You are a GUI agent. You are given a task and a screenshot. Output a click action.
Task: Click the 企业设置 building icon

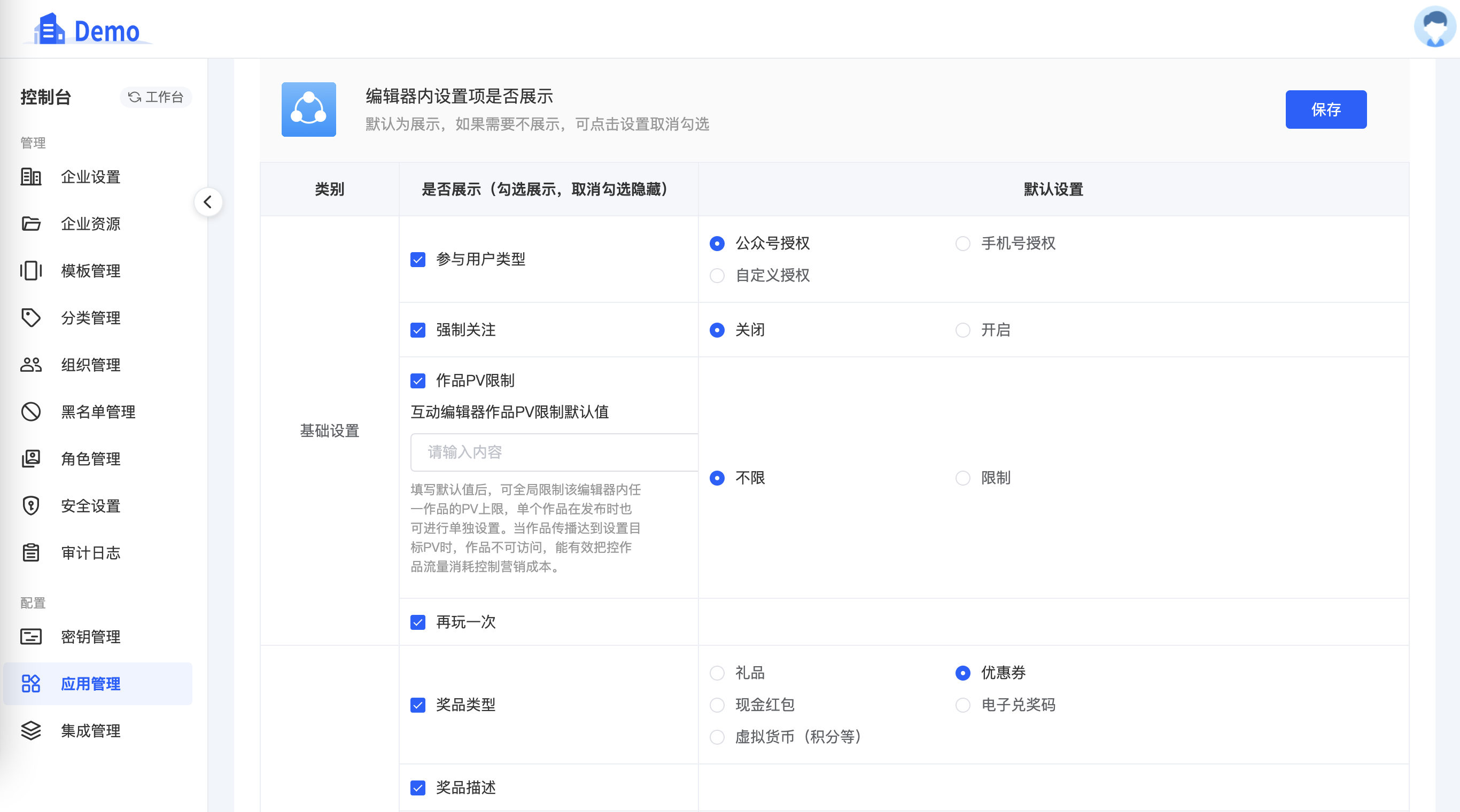coord(31,177)
